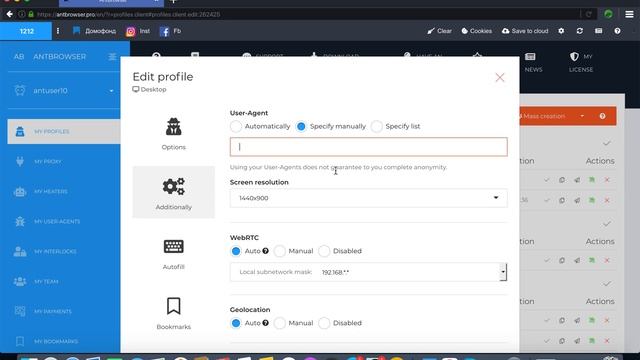Open the Inst Instagram bookmark
640x360 pixels.
click(138, 31)
